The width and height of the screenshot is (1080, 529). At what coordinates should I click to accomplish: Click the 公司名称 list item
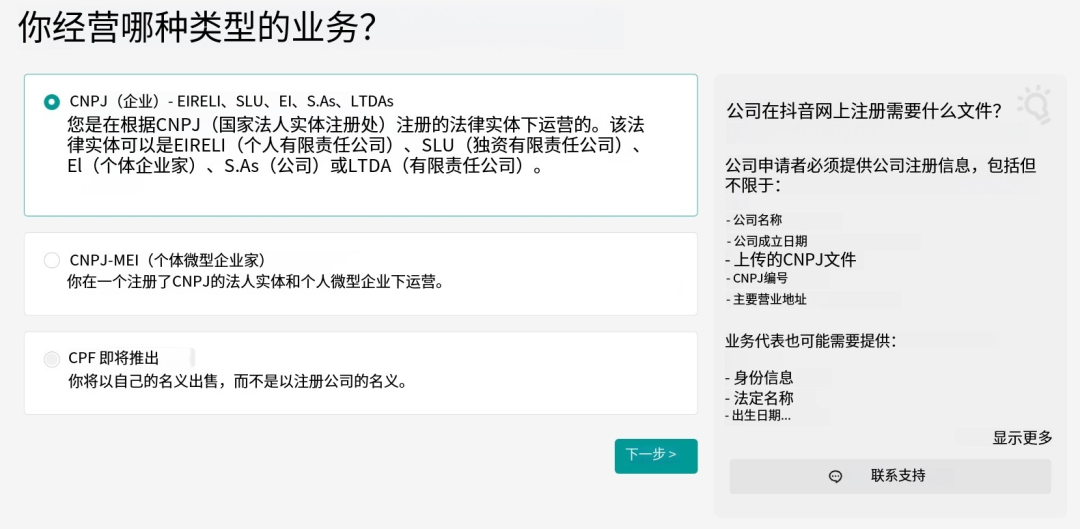point(757,220)
